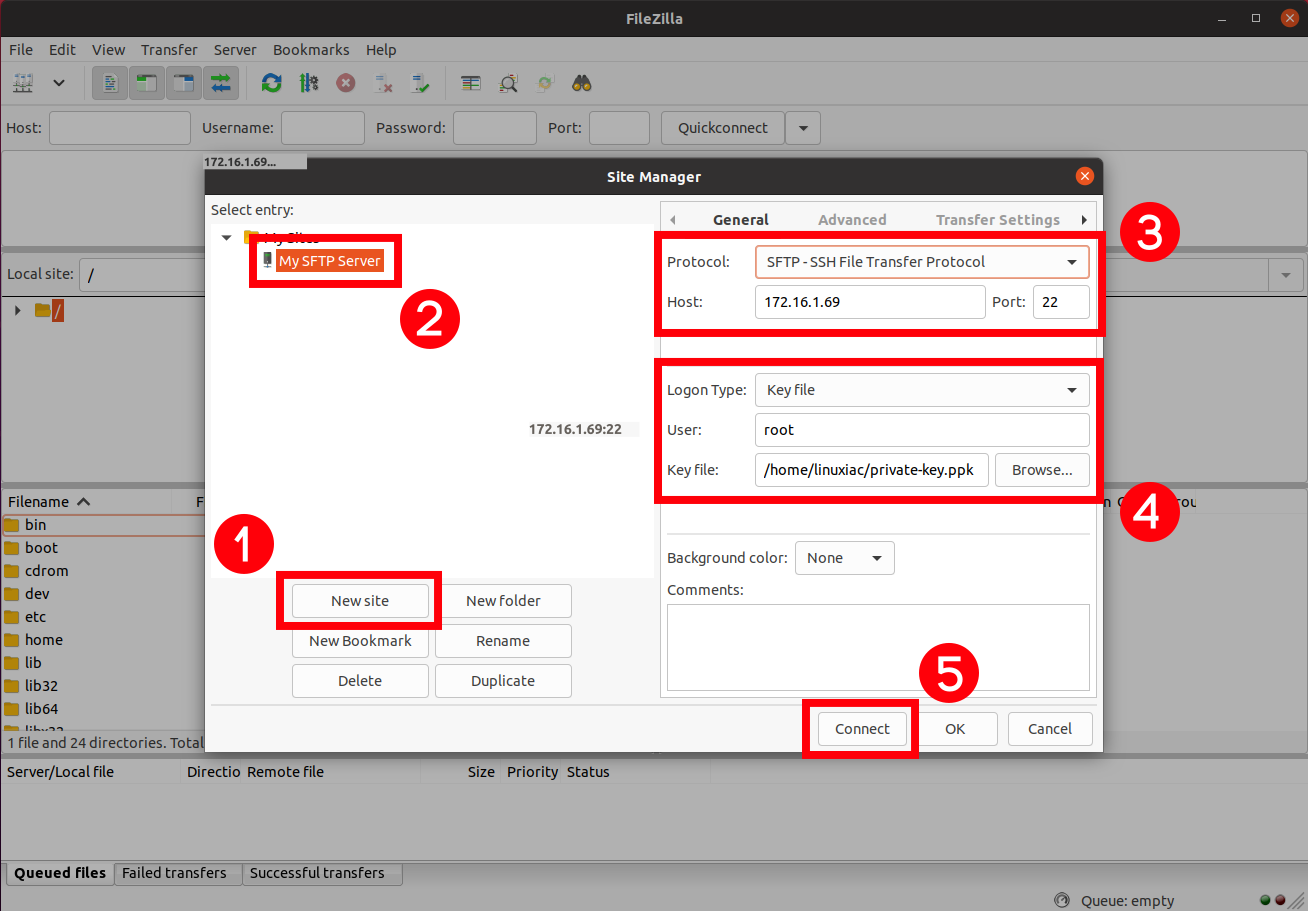This screenshot has width=1308, height=911.
Task: Click the Connect button in Site Manager
Action: point(860,729)
